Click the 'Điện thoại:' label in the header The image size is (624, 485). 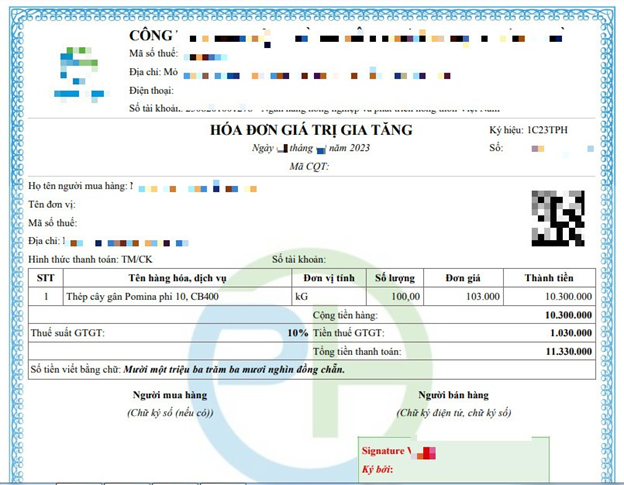[151, 91]
